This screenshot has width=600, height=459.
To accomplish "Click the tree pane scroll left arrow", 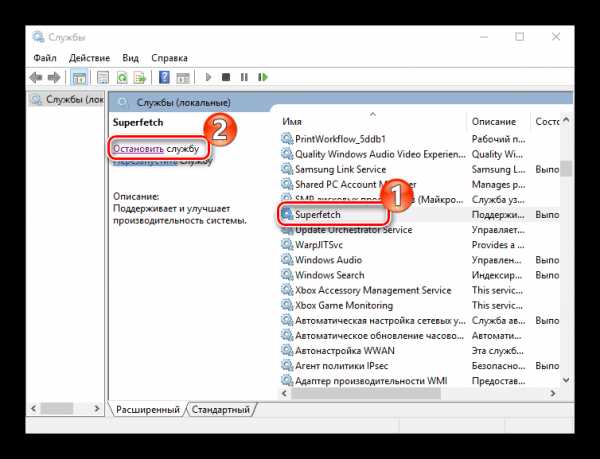I will click(x=34, y=409).
